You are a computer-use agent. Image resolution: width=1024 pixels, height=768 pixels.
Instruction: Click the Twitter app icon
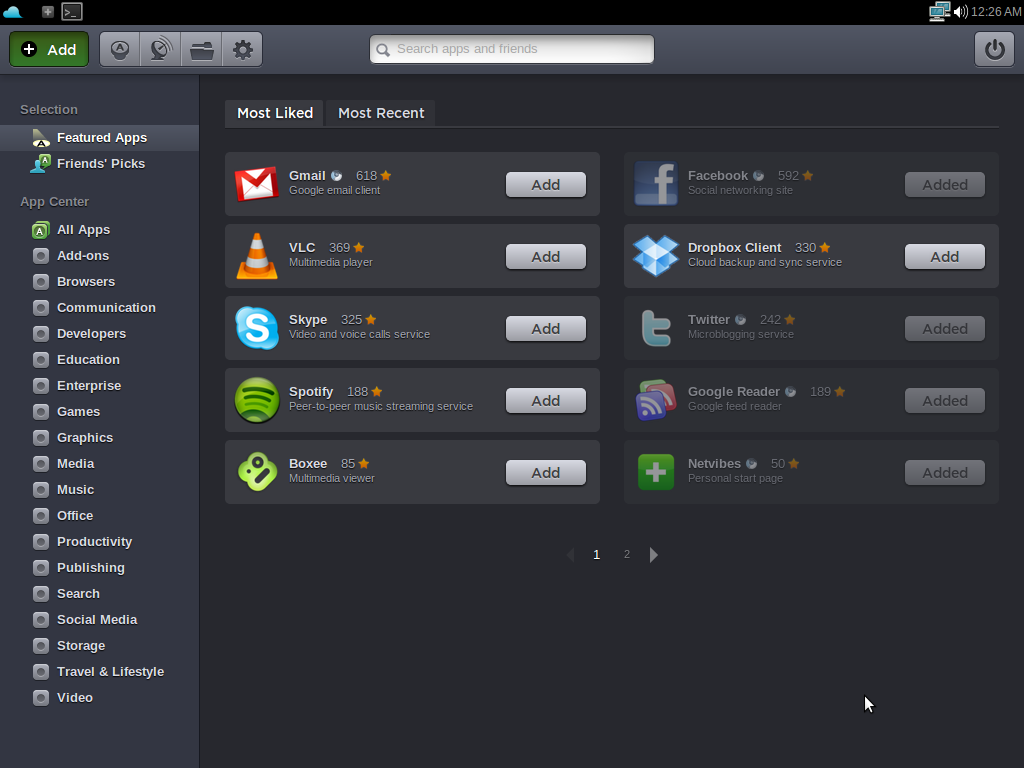(656, 328)
